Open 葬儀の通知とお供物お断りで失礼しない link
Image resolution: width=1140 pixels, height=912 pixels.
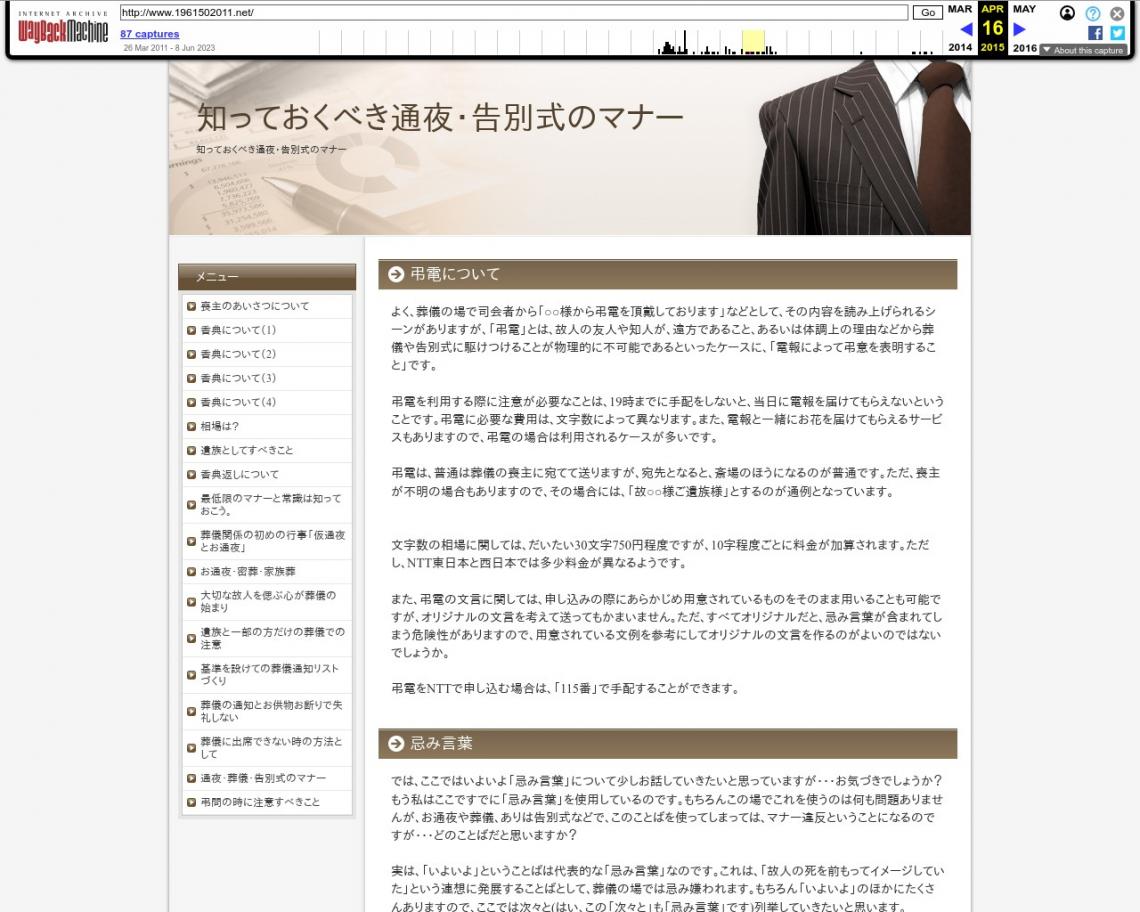pyautogui.click(x=271, y=711)
